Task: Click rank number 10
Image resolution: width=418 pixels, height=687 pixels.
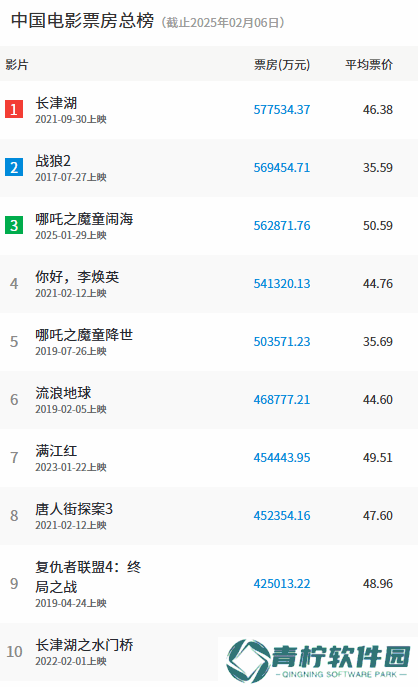Action: [x=14, y=652]
